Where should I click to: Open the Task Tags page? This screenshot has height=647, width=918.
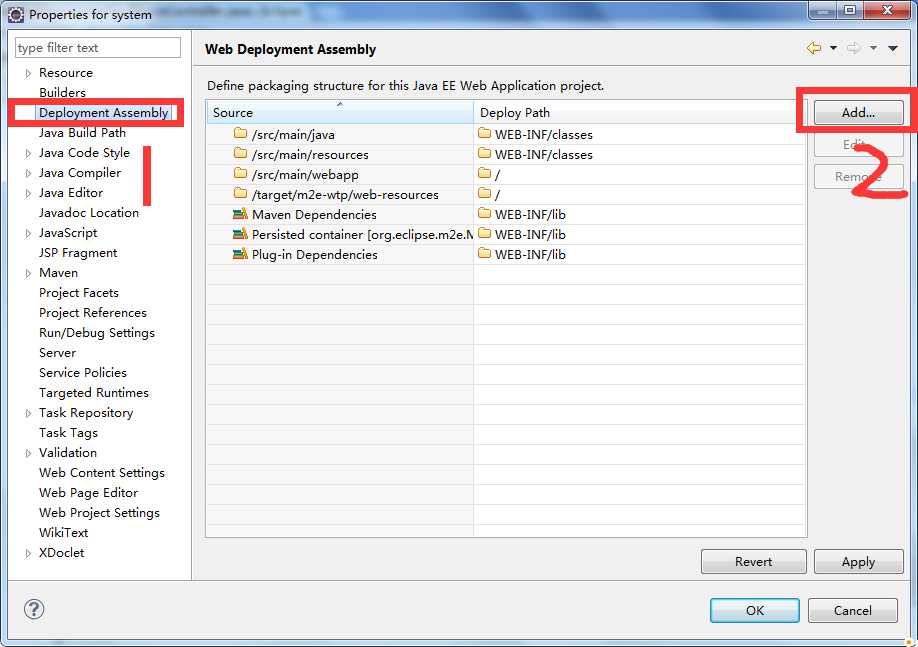[68, 433]
